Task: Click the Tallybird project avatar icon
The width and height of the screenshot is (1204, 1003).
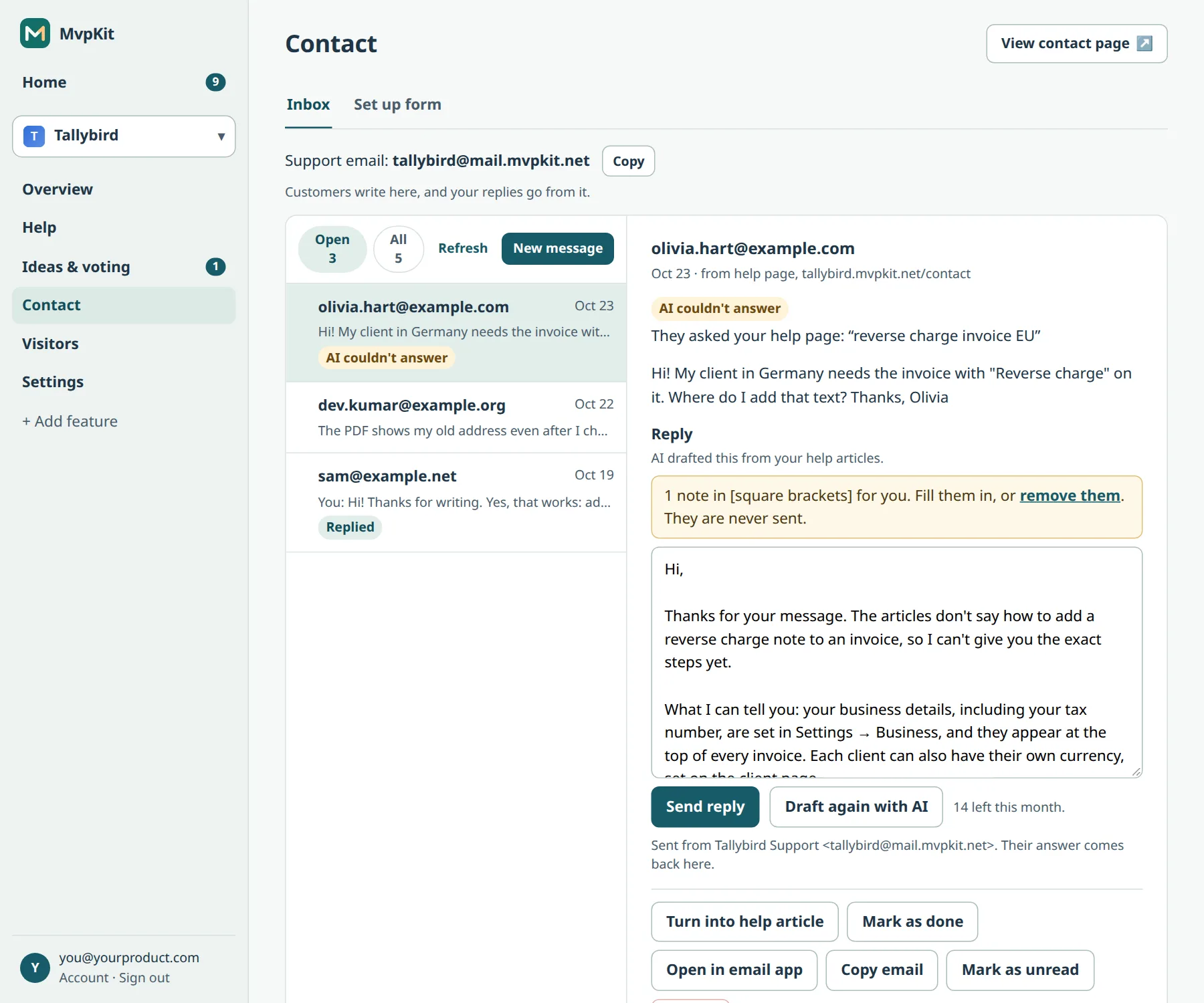Action: pos(34,136)
